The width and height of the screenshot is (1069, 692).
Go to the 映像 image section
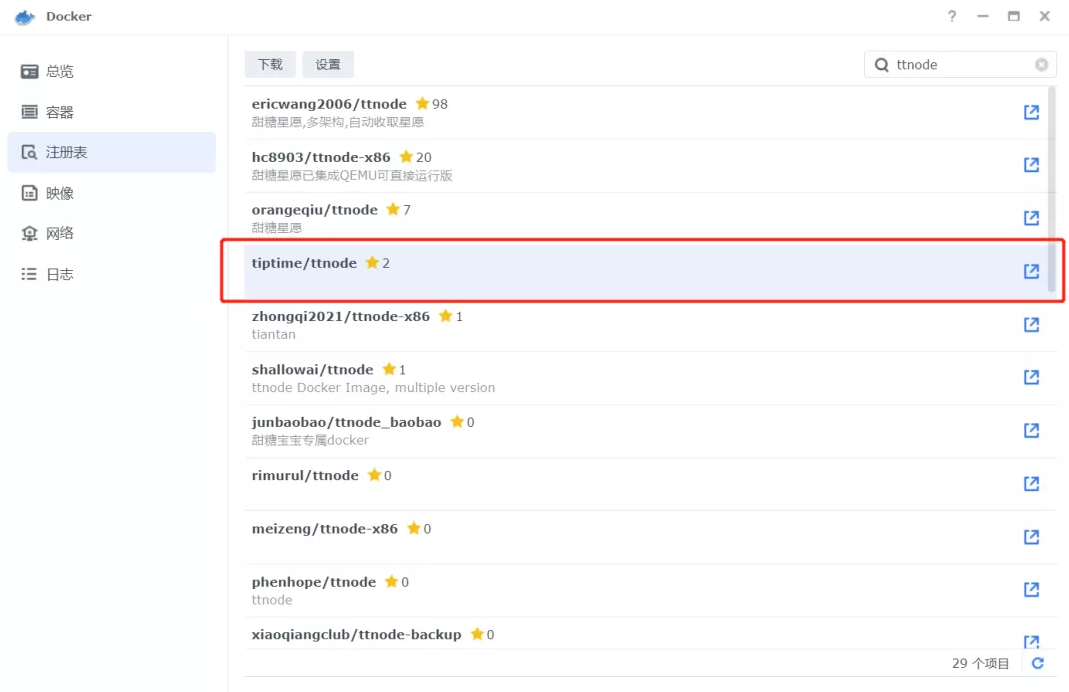click(60, 193)
